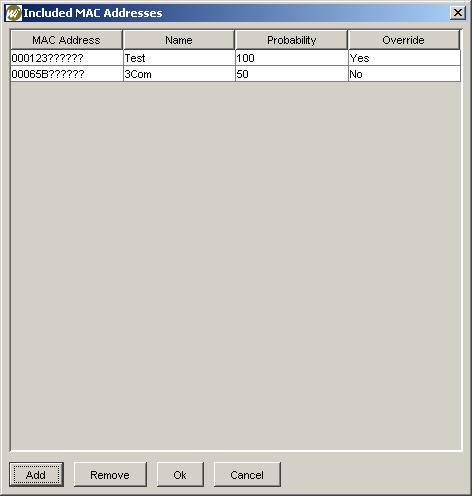Image resolution: width=472 pixels, height=496 pixels.
Task: Click empty area below the table rows
Action: [236, 266]
